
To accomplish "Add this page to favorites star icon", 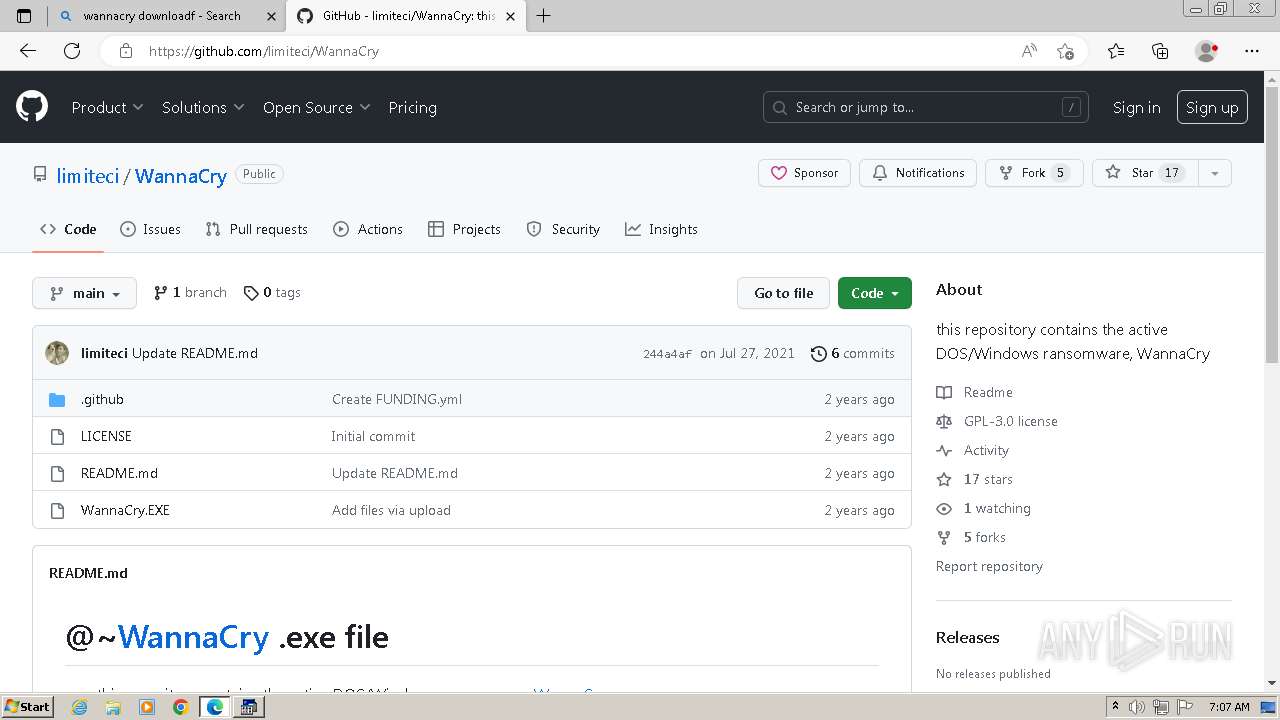I will point(1065,51).
